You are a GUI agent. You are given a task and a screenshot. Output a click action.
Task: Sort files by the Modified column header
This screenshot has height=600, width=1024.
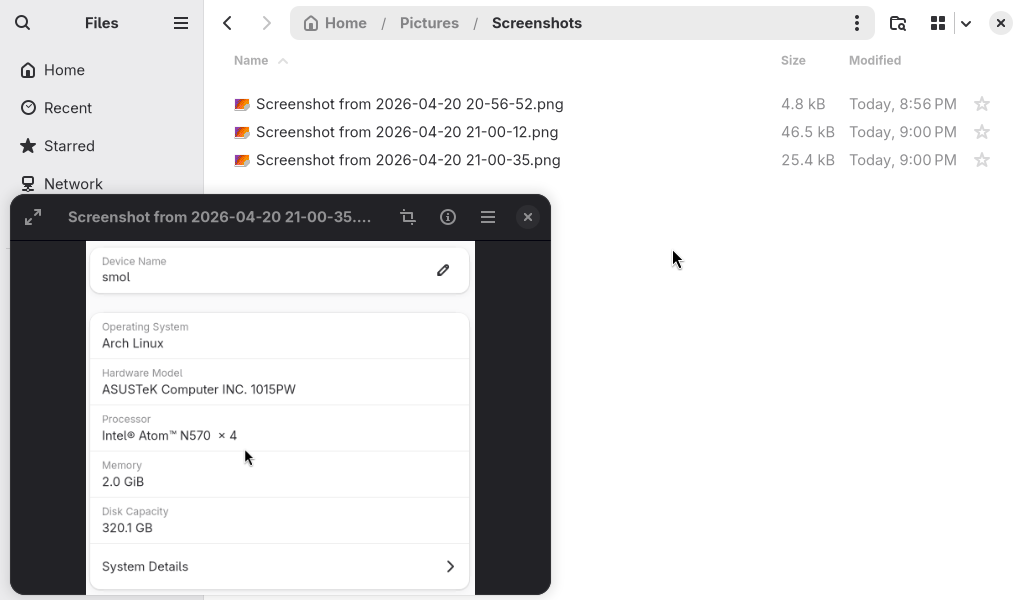click(875, 61)
